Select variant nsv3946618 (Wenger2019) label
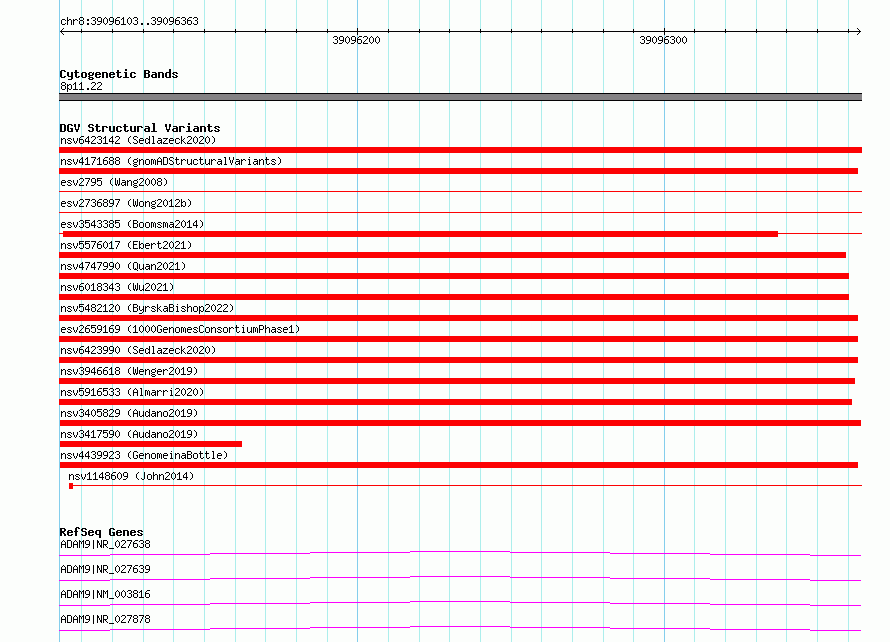Image resolution: width=890 pixels, height=642 pixels. click(x=129, y=371)
